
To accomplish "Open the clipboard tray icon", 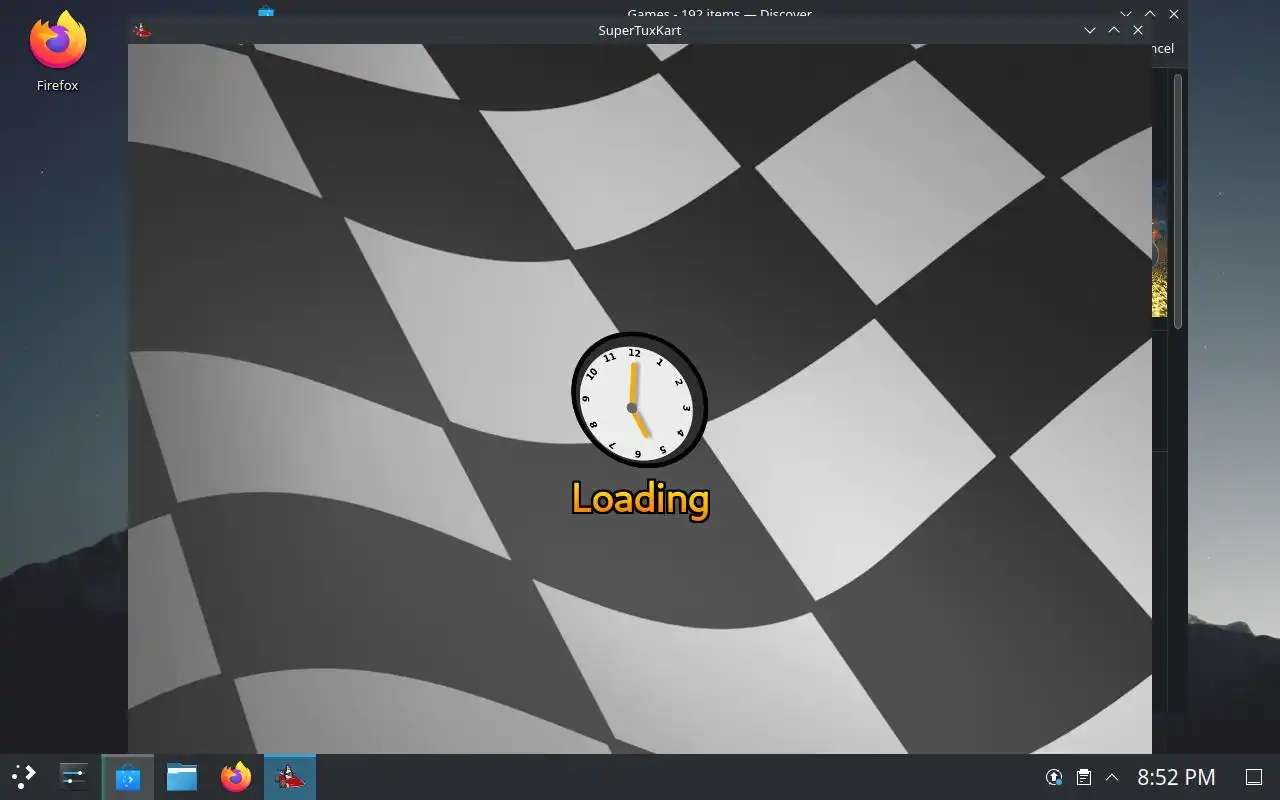I will (1083, 777).
